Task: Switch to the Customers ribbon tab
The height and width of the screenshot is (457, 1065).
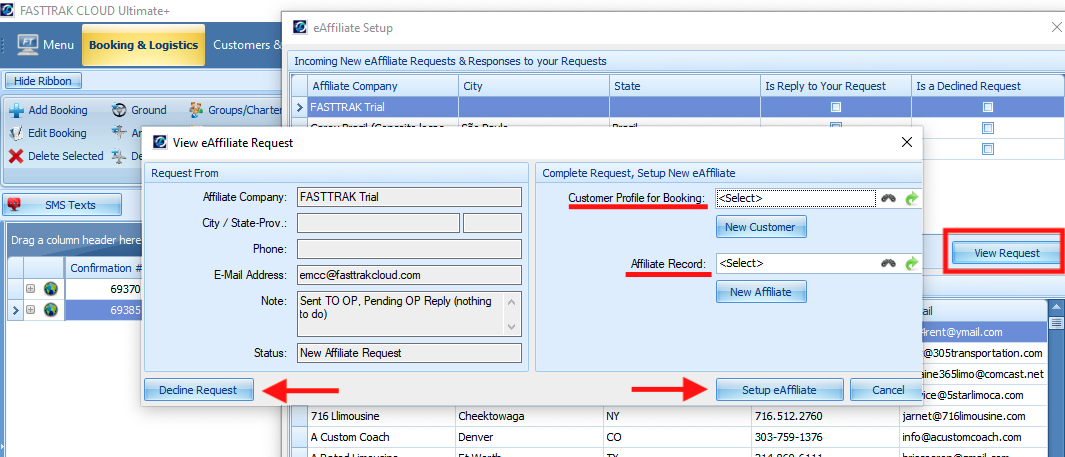Action: point(247,45)
